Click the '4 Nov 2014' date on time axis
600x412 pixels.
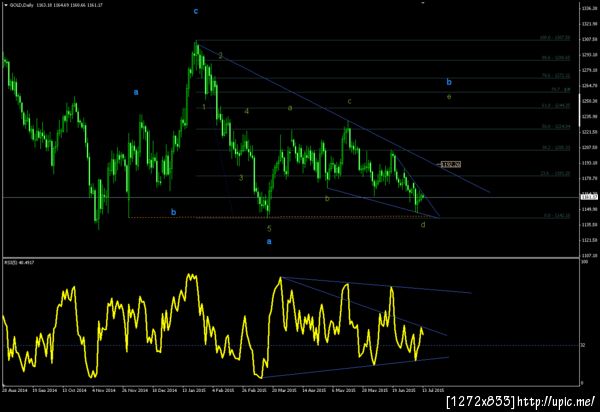coord(104,391)
